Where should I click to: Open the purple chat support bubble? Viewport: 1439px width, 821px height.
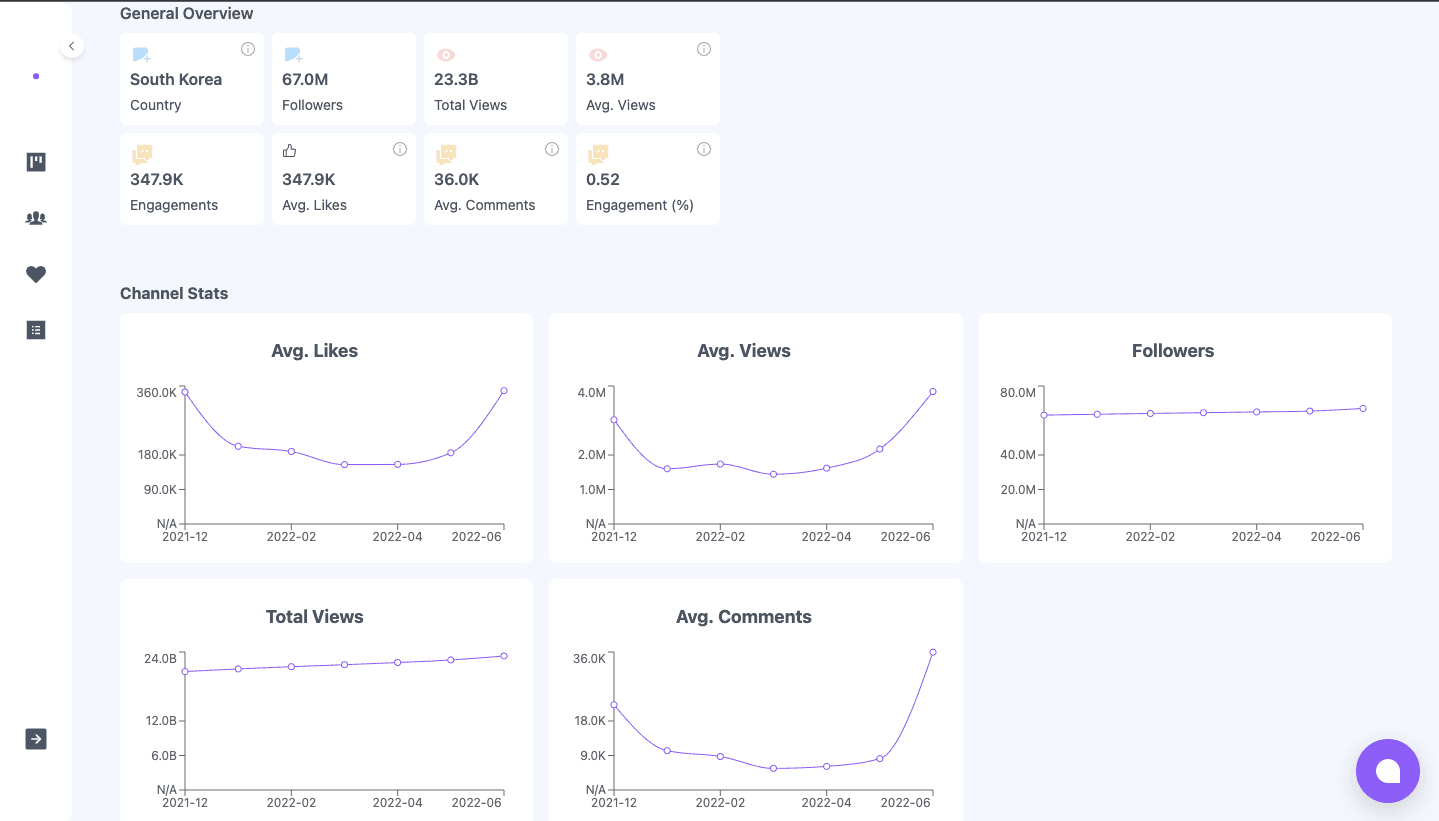click(x=1387, y=771)
